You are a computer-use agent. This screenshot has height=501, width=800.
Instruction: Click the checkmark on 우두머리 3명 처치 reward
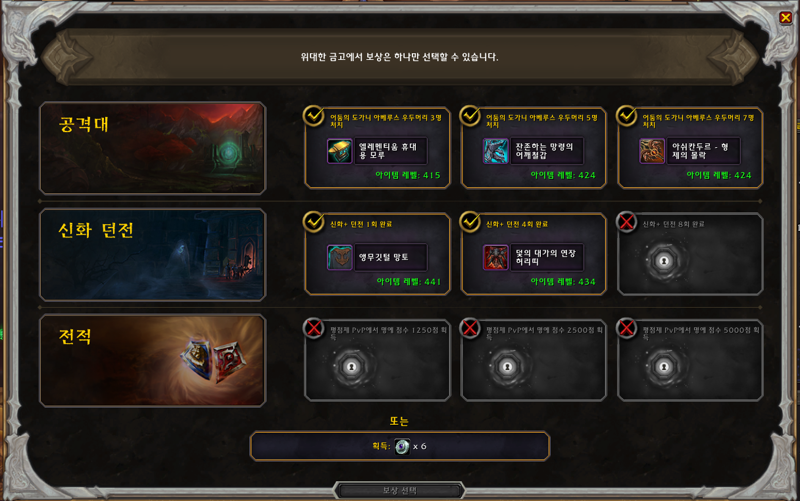pyautogui.click(x=313, y=116)
